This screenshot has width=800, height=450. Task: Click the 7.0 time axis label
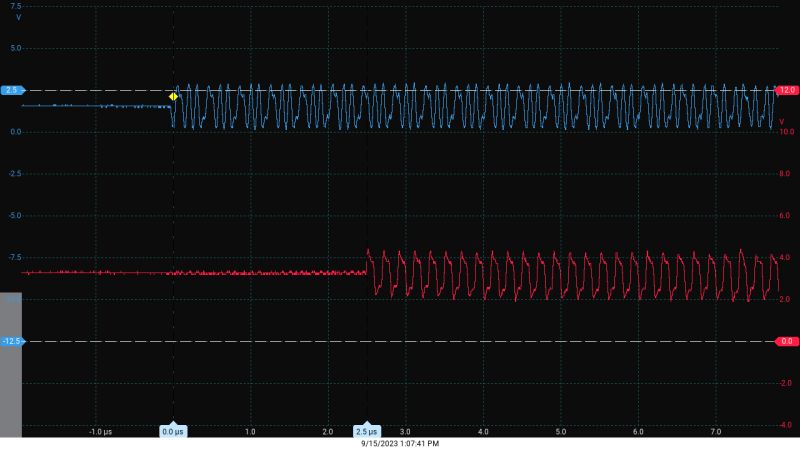pyautogui.click(x=715, y=432)
